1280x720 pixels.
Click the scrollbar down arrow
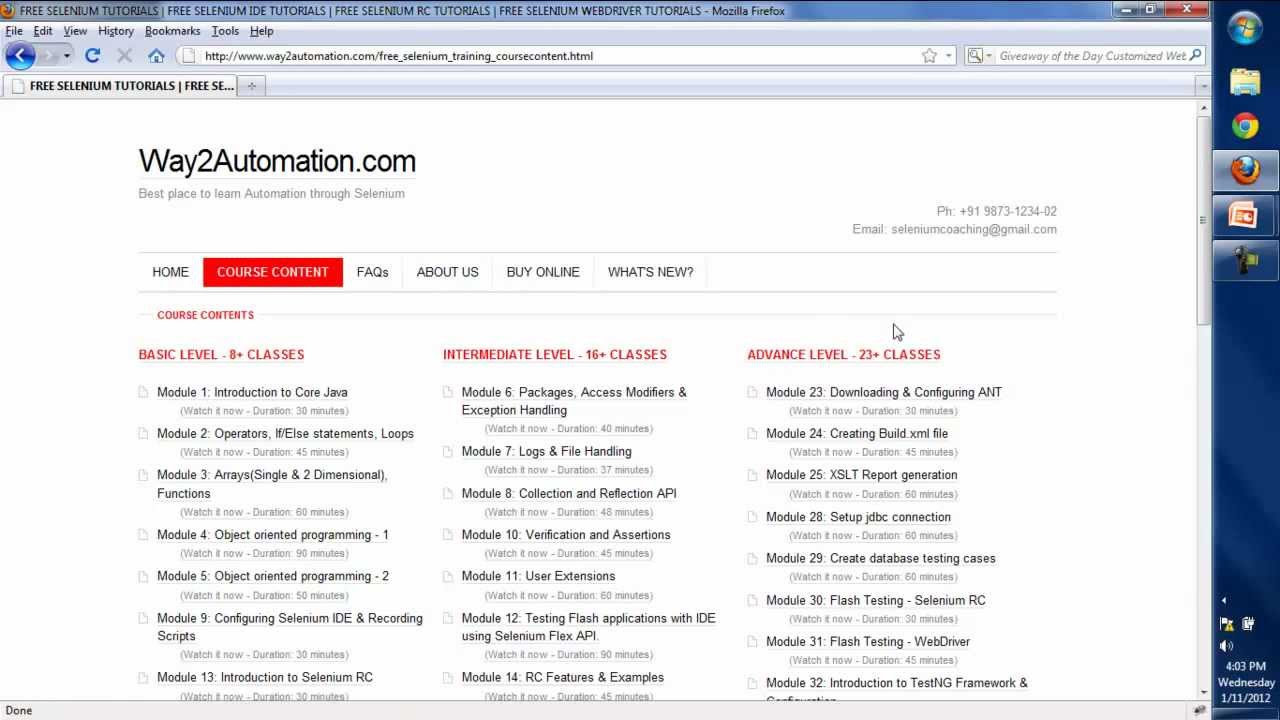point(1203,691)
